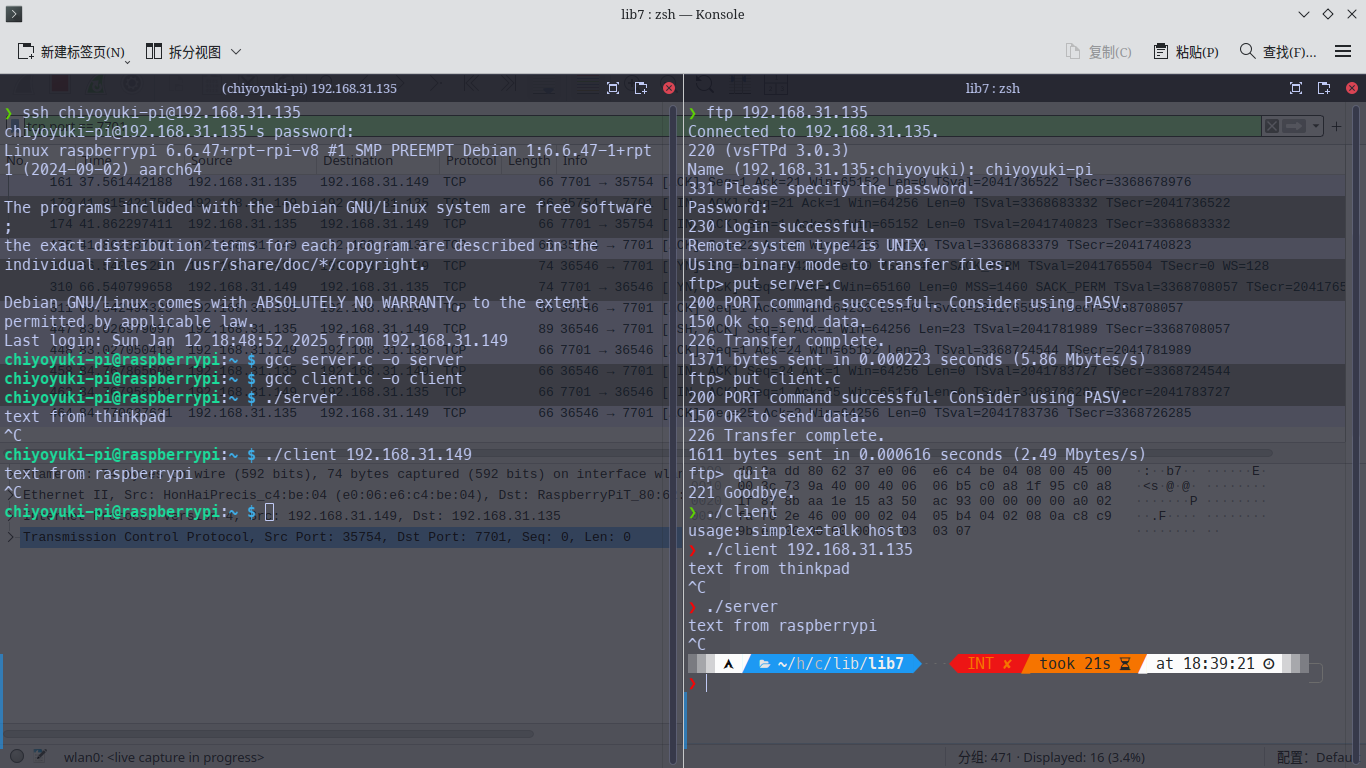Close the lib7 zsh pane
Screen dimensions: 1366x768
[1352, 88]
